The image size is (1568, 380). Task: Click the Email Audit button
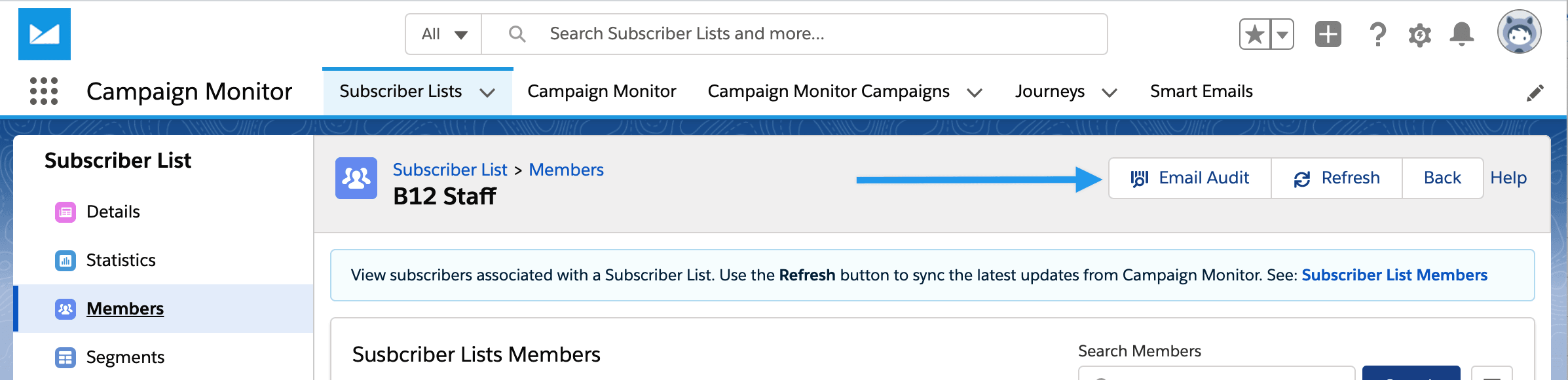coord(1189,178)
